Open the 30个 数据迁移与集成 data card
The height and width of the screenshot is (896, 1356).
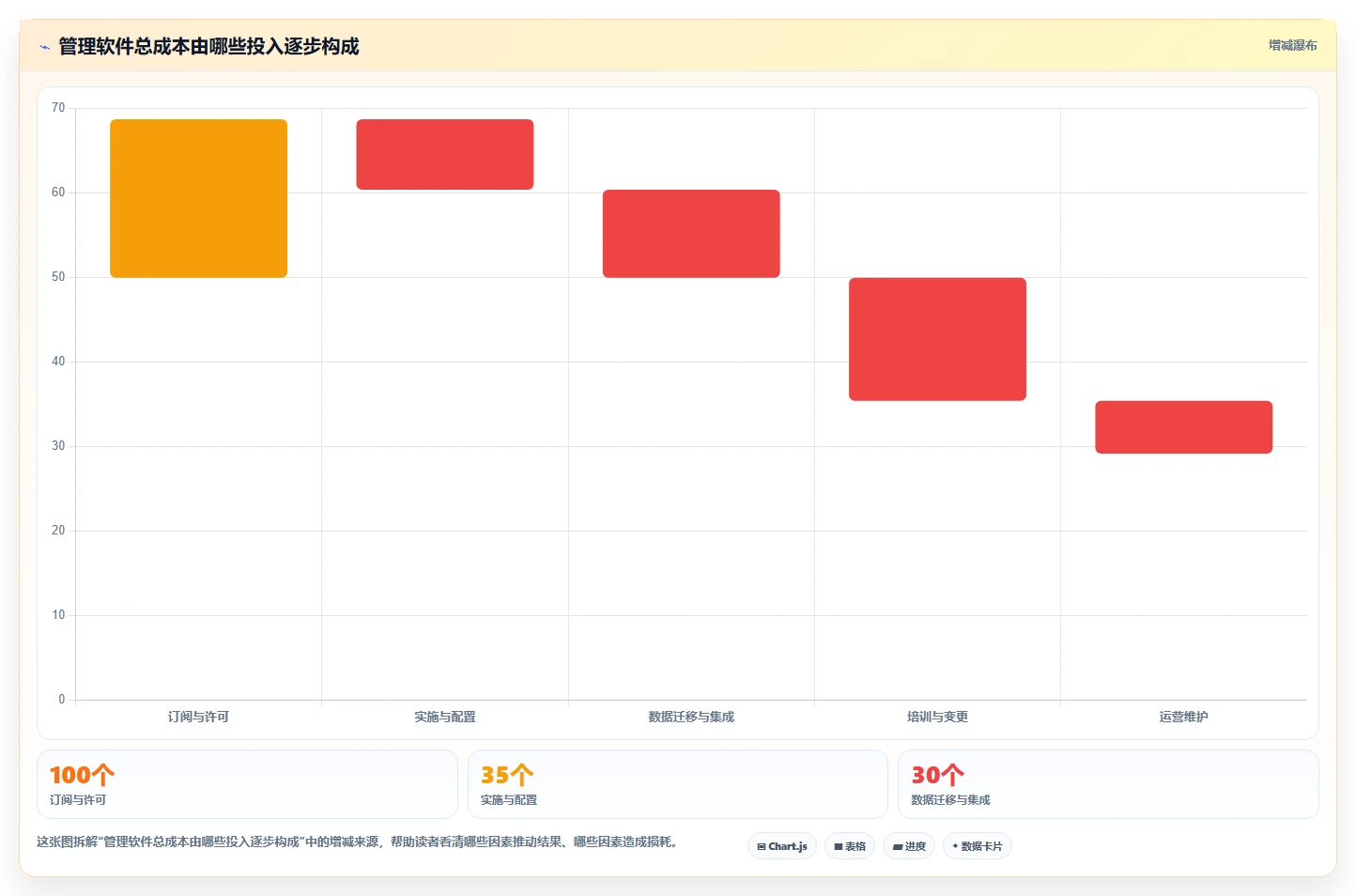[x=1108, y=784]
